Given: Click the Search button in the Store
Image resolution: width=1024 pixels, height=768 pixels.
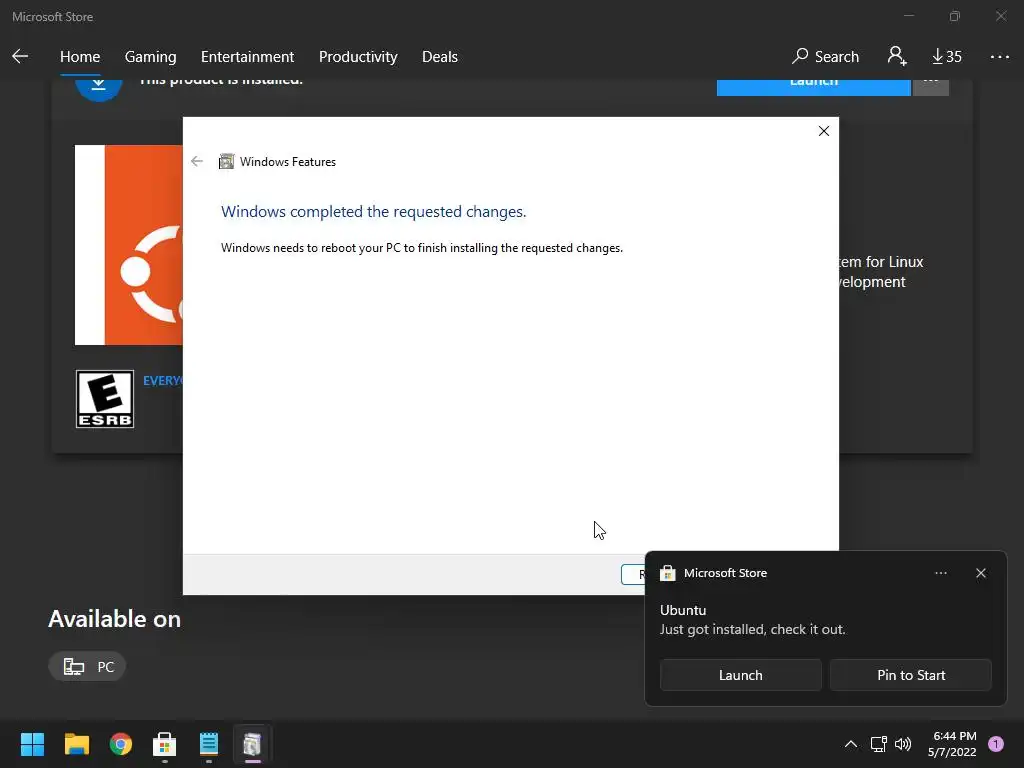Looking at the screenshot, I should click(x=825, y=57).
